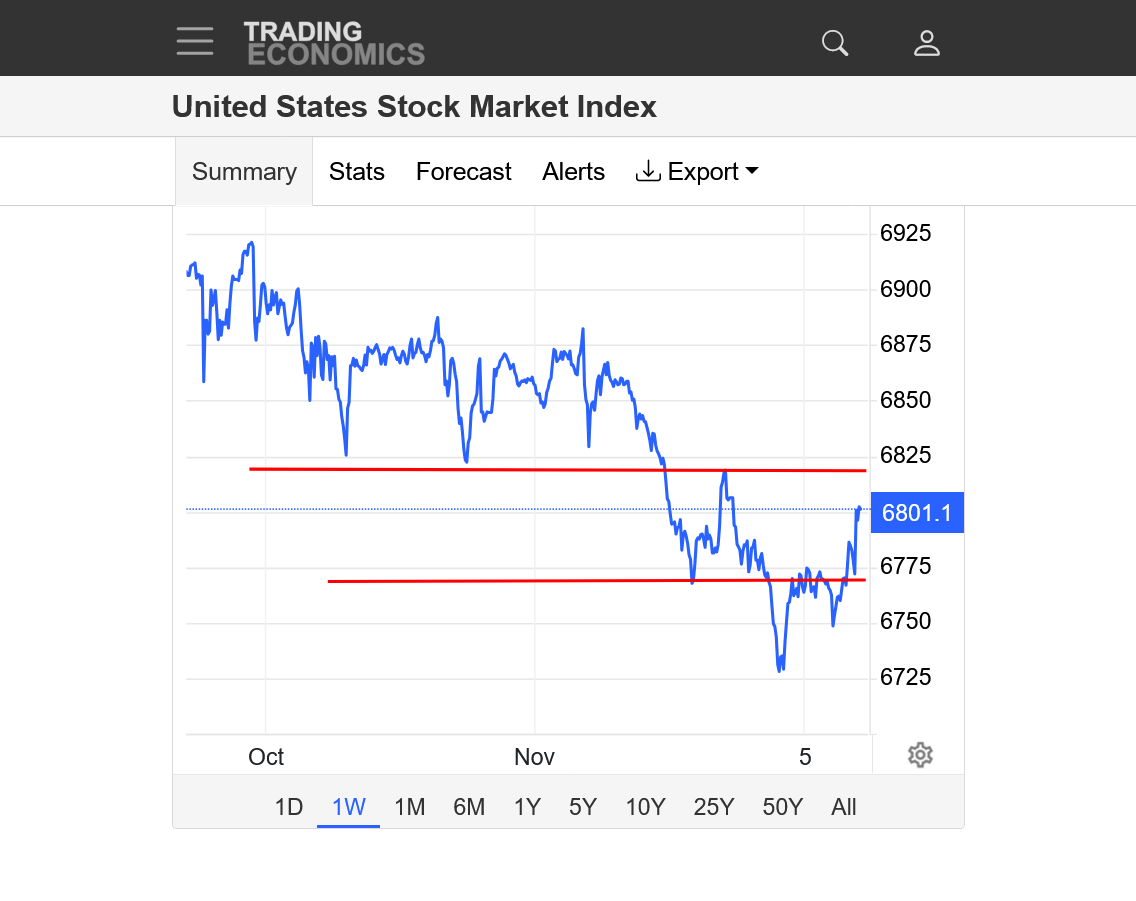Click the Trading Economics logo
Image resolution: width=1136 pixels, height=901 pixels.
pyautogui.click(x=334, y=43)
